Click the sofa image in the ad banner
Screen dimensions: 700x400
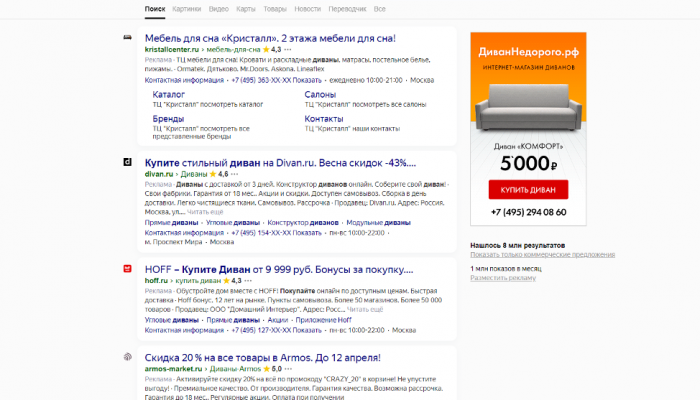pyautogui.click(x=529, y=107)
